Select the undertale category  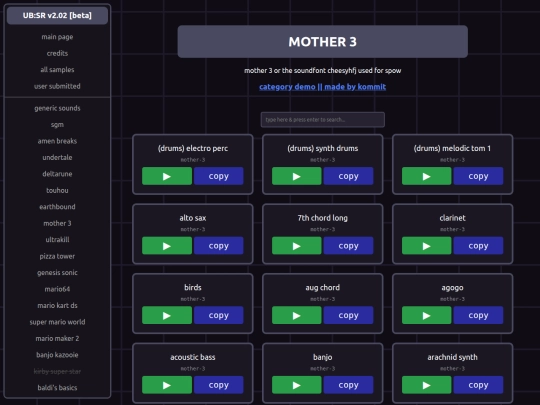click(57, 157)
